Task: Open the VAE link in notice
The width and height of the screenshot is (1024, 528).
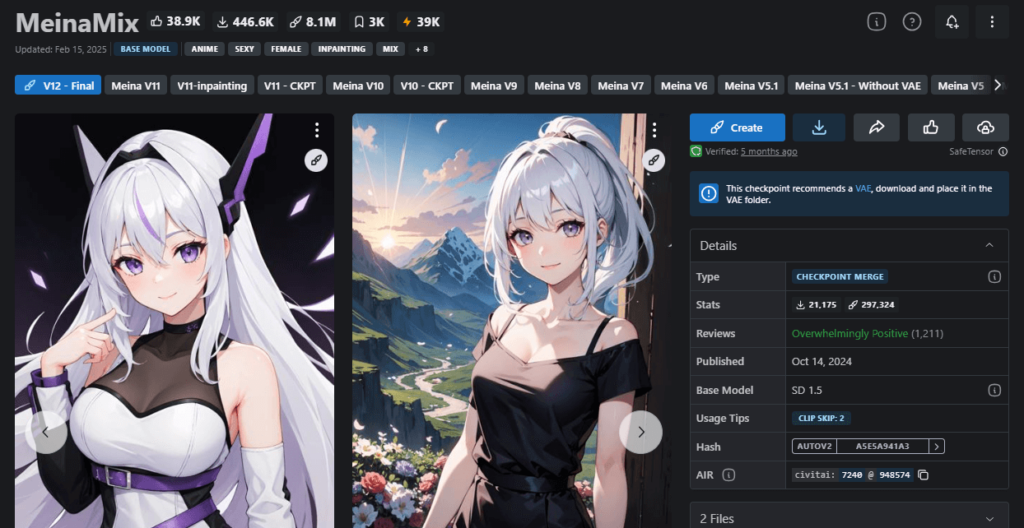Action: click(x=863, y=188)
